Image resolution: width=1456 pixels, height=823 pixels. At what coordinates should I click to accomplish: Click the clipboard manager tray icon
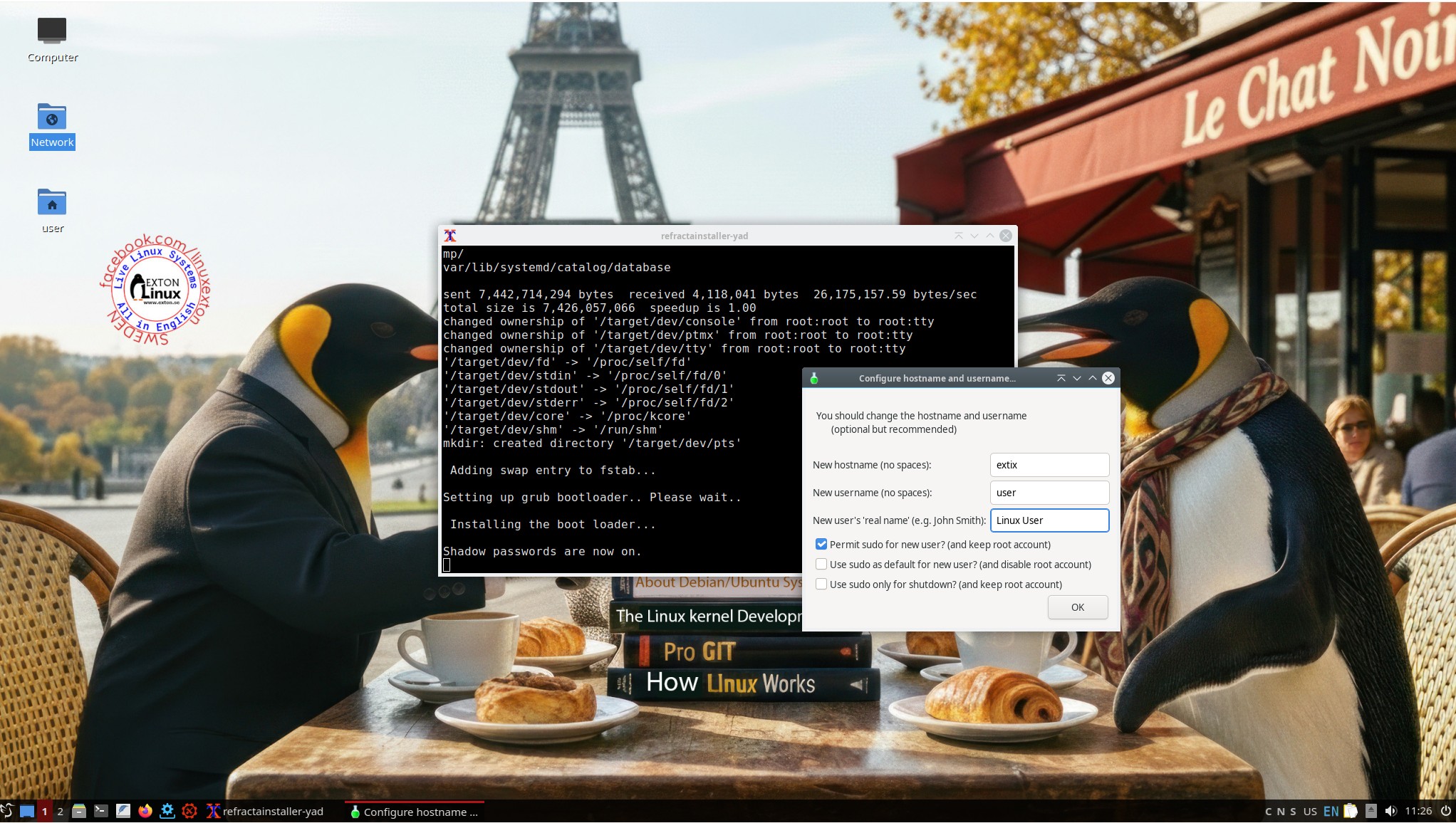[x=1351, y=811]
